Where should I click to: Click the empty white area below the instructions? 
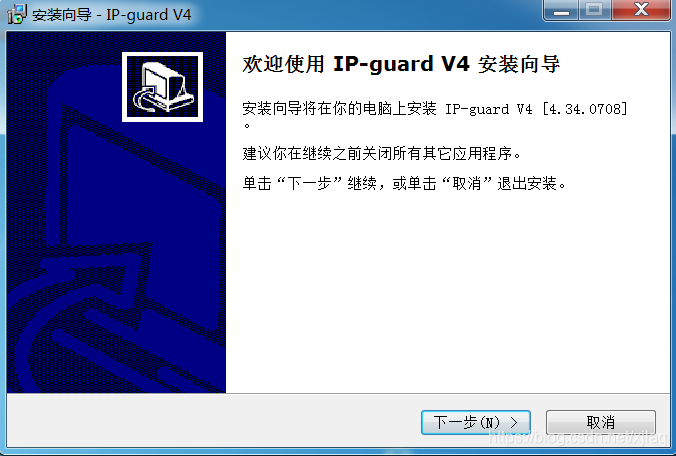click(448, 293)
